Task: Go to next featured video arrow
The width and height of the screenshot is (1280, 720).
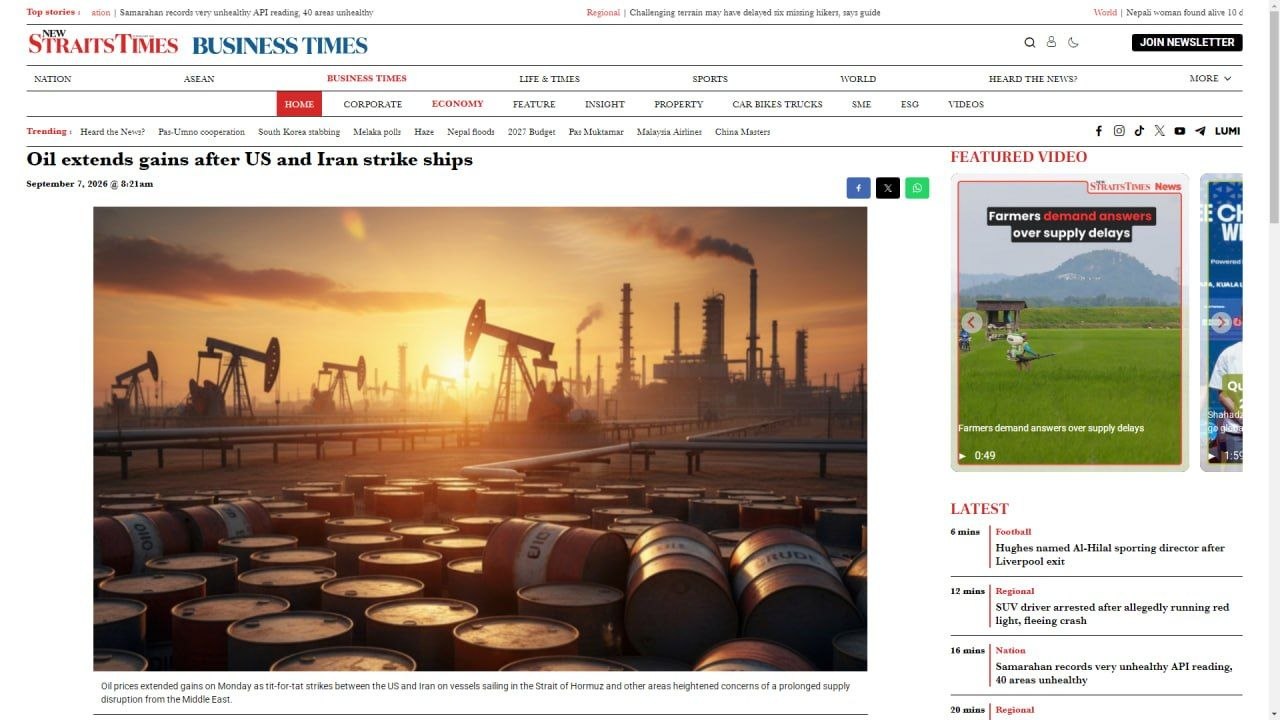Action: (x=1221, y=322)
